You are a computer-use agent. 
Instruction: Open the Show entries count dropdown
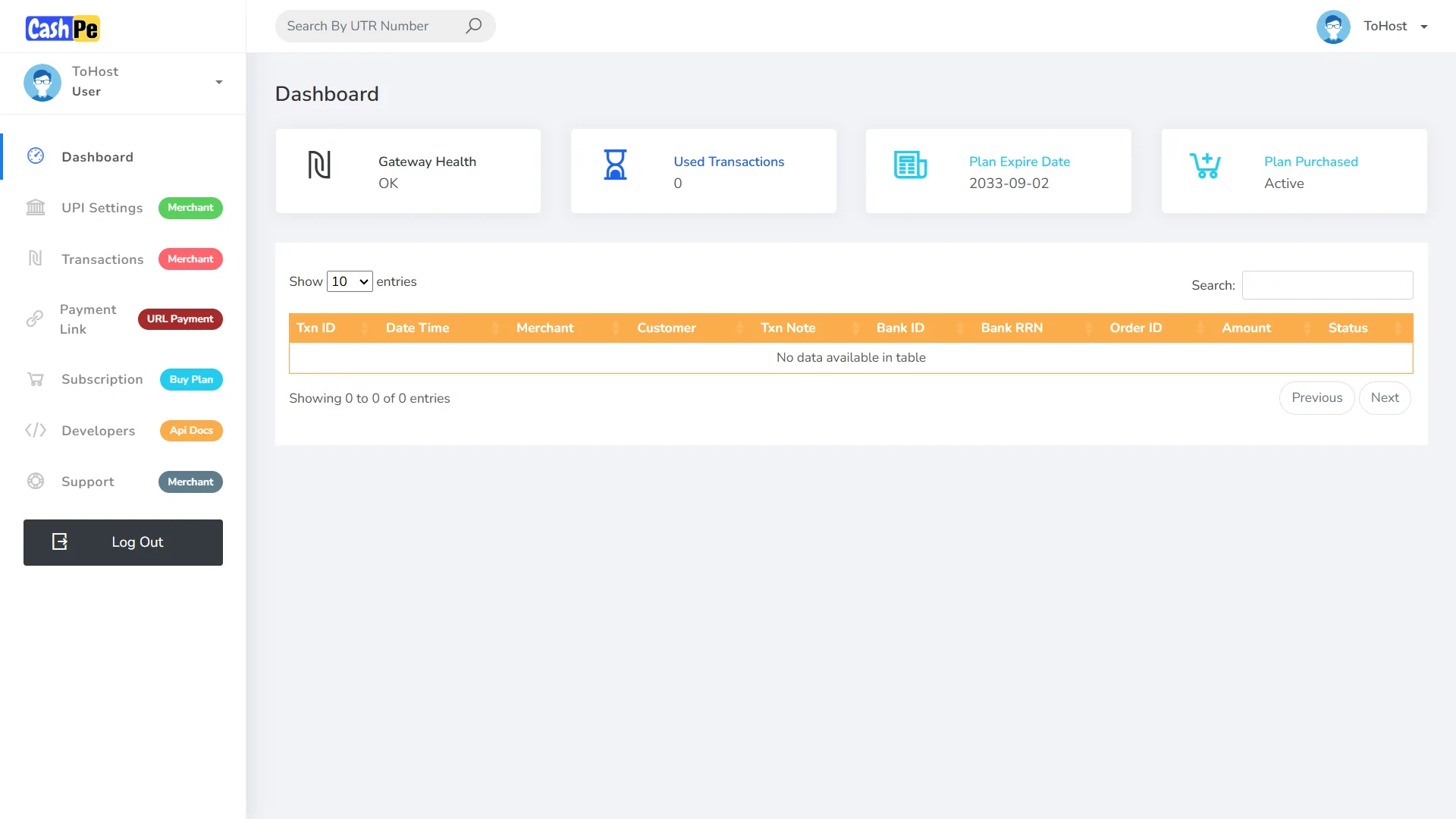pyautogui.click(x=350, y=281)
